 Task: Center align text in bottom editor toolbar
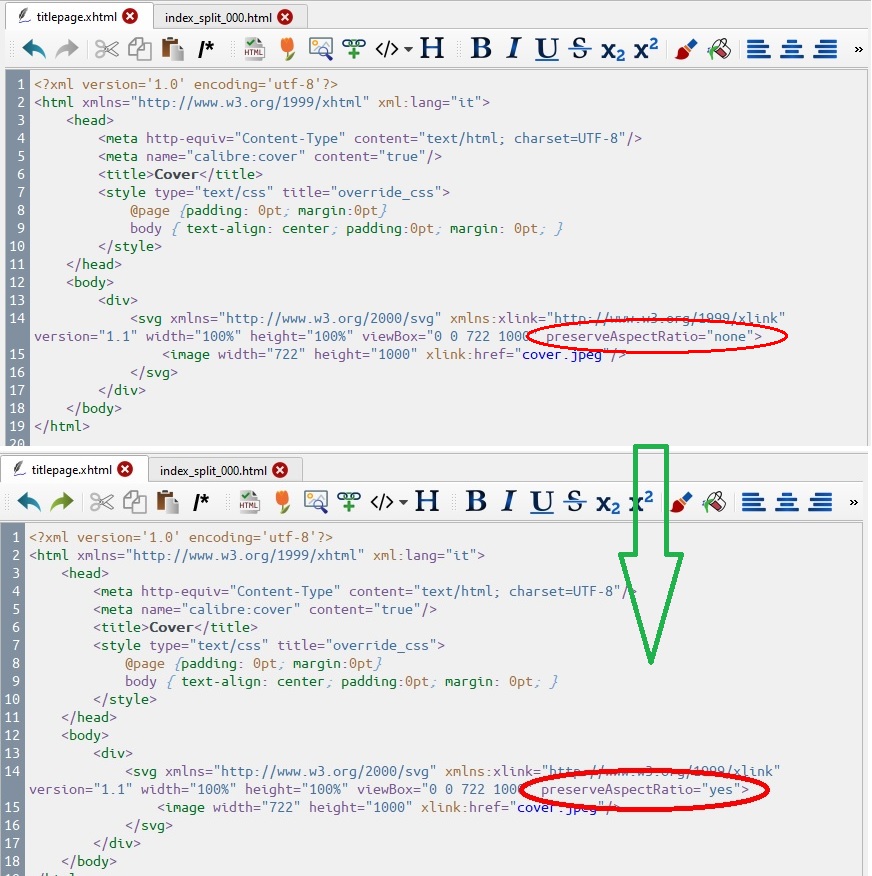787,502
